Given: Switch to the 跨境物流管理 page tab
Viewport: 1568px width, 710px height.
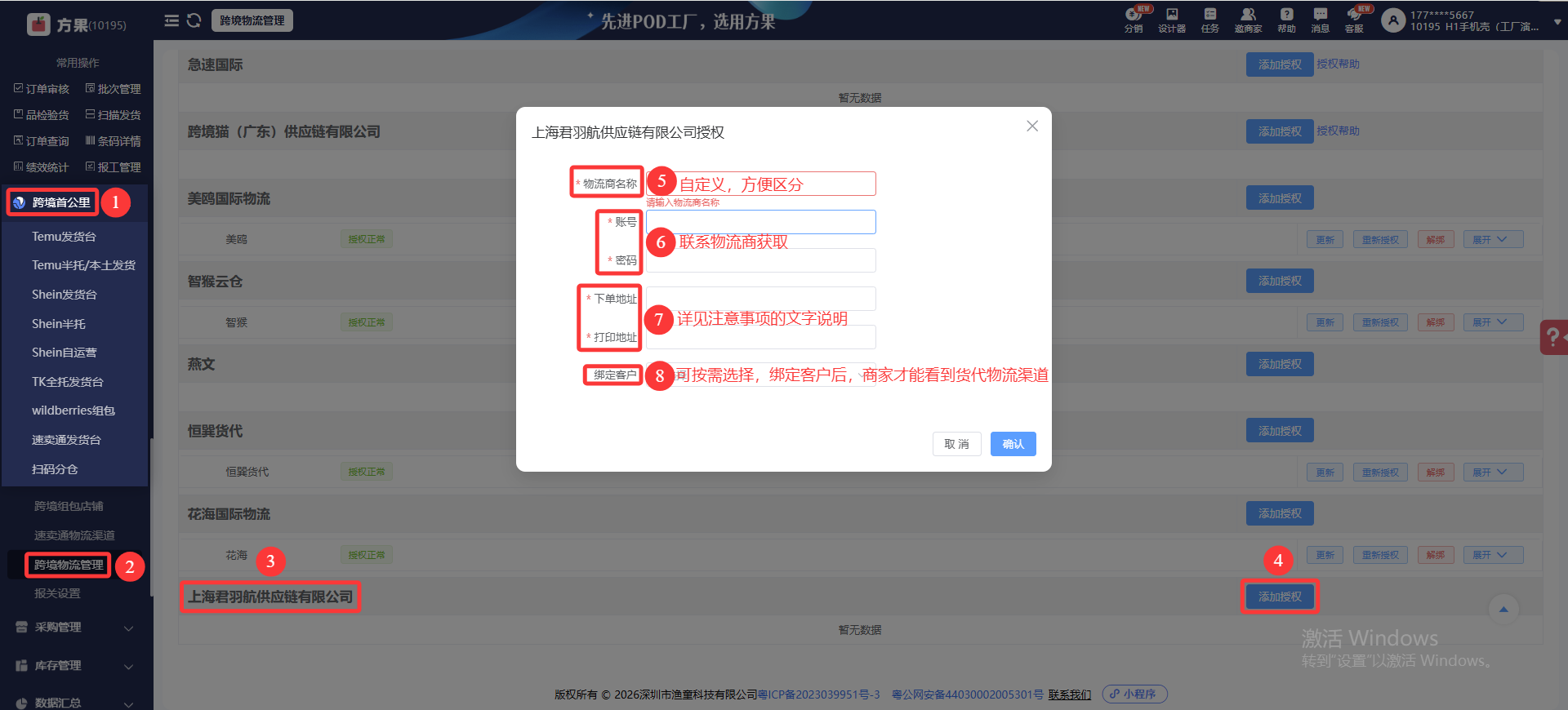Looking at the screenshot, I should point(252,20).
